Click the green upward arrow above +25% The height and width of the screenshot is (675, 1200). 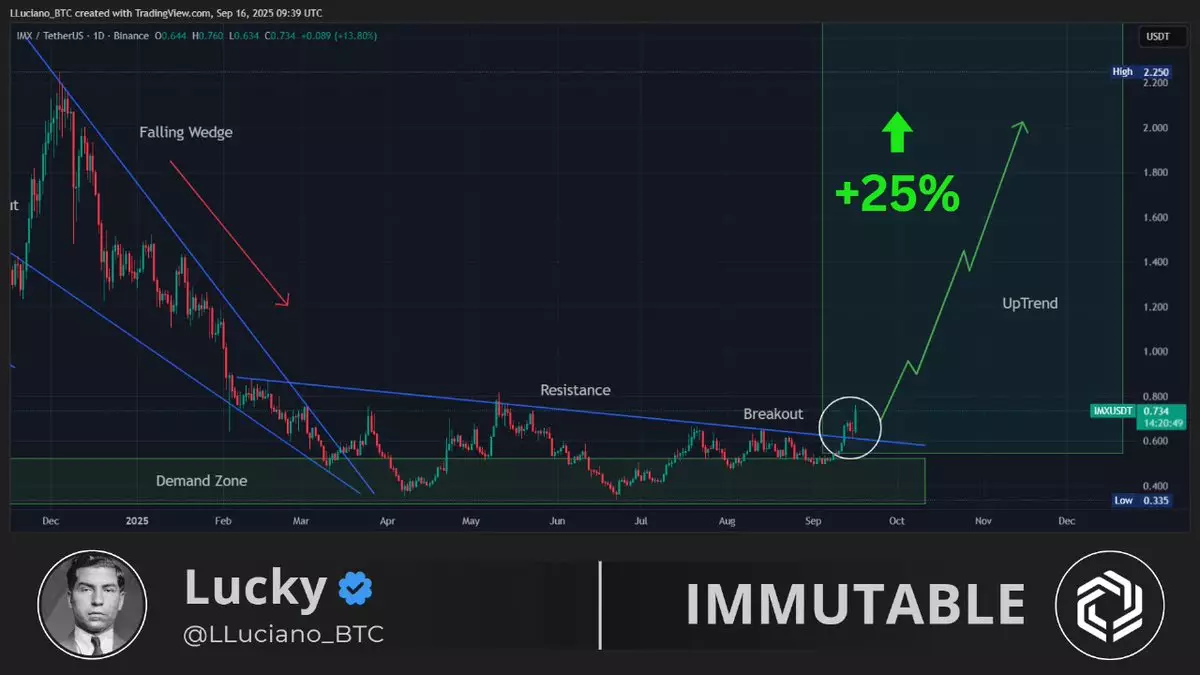pyautogui.click(x=897, y=133)
